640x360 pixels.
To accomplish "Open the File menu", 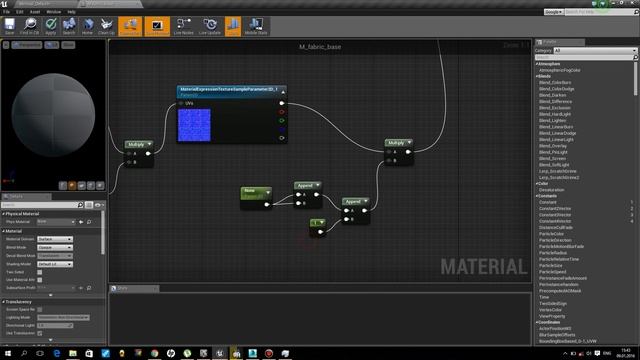I will tap(7, 12).
